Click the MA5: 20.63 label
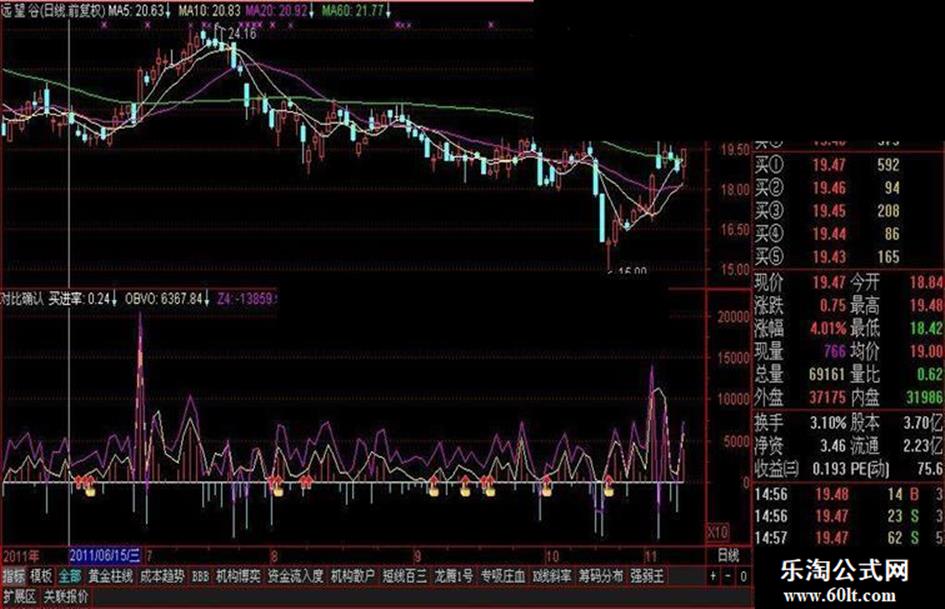This screenshot has height=609, width=945. point(137,11)
